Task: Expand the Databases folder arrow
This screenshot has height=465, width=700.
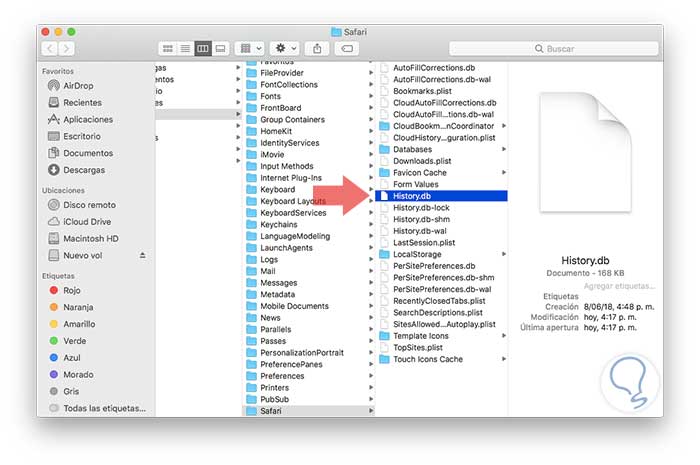Action: (x=504, y=149)
